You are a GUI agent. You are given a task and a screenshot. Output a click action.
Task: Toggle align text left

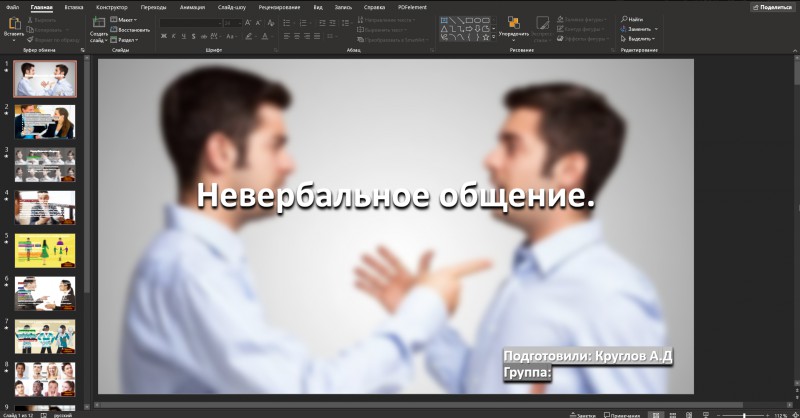pos(287,36)
